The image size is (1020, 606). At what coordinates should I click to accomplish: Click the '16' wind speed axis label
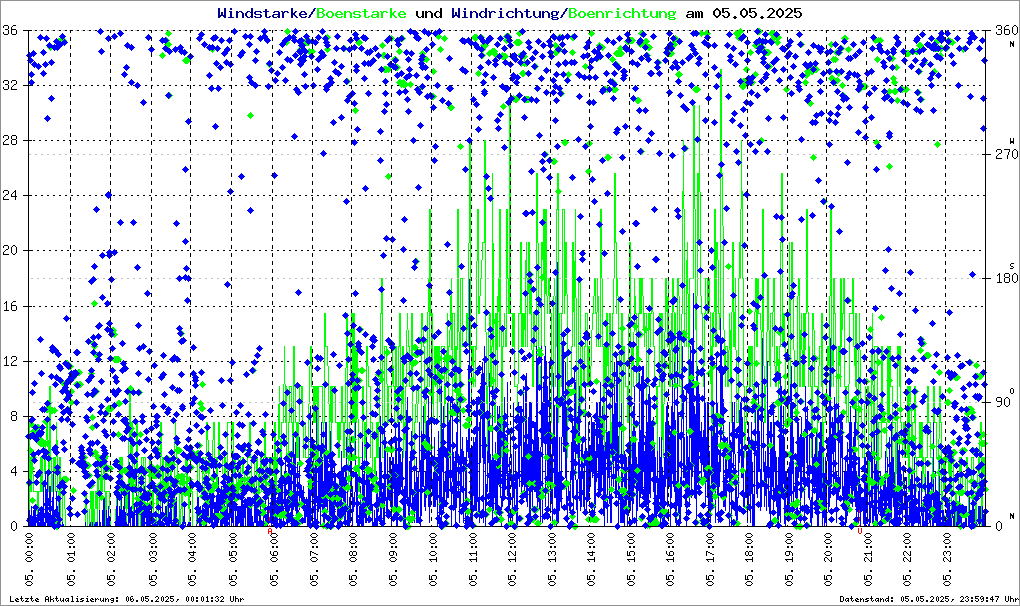(10, 306)
